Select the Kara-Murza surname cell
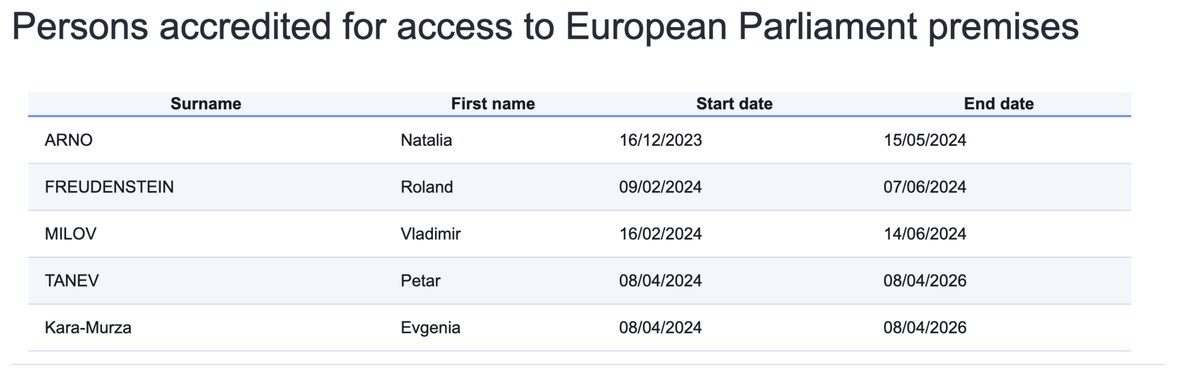This screenshot has height=378, width=1200. [x=88, y=328]
